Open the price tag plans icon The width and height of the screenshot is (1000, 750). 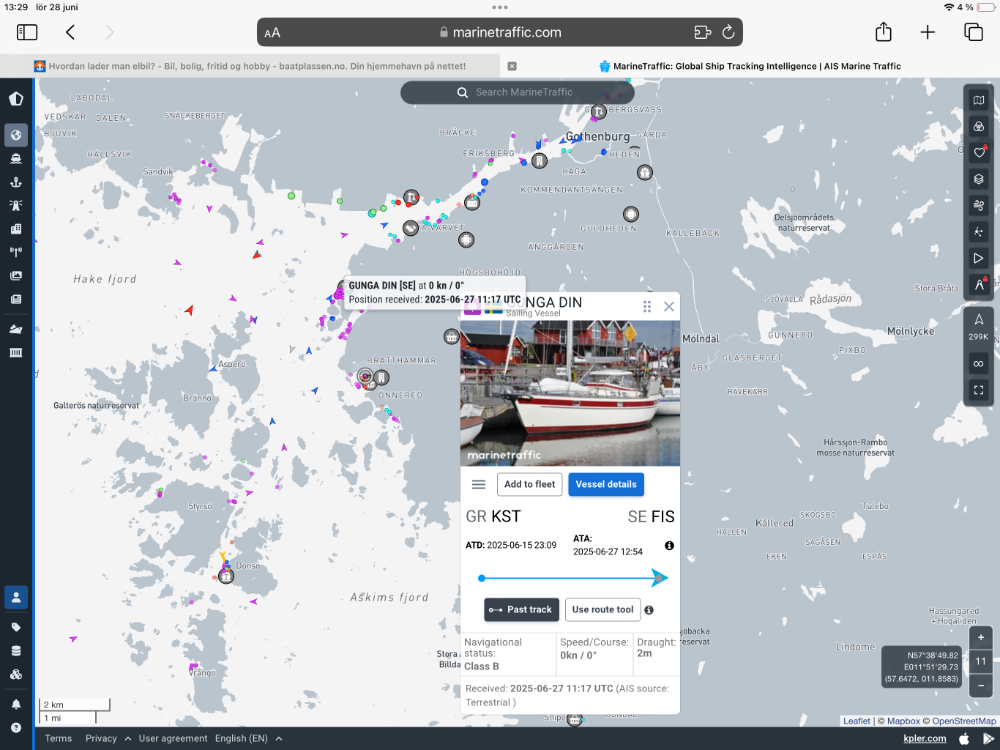16,628
